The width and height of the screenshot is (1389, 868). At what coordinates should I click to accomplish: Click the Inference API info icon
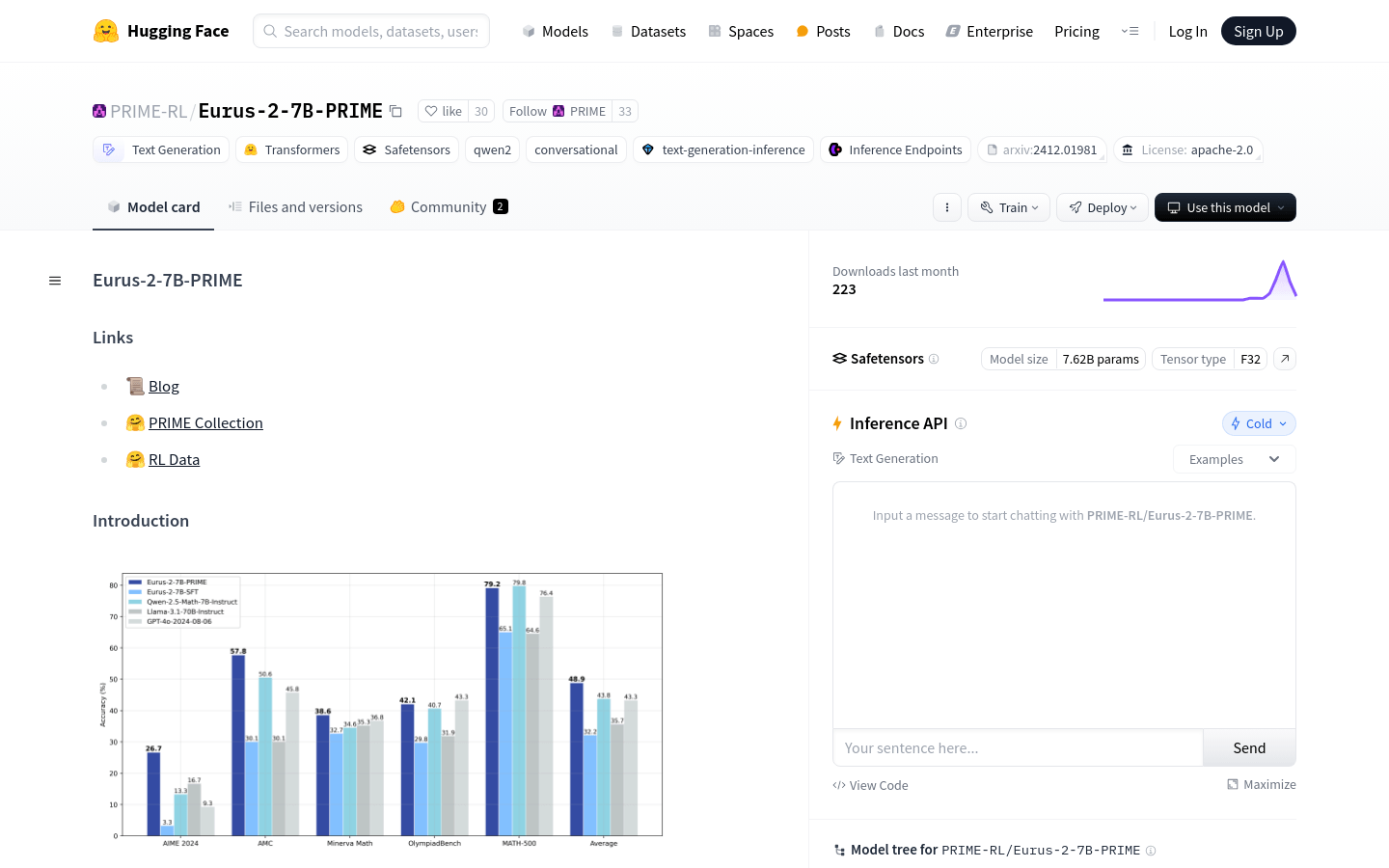tap(961, 423)
